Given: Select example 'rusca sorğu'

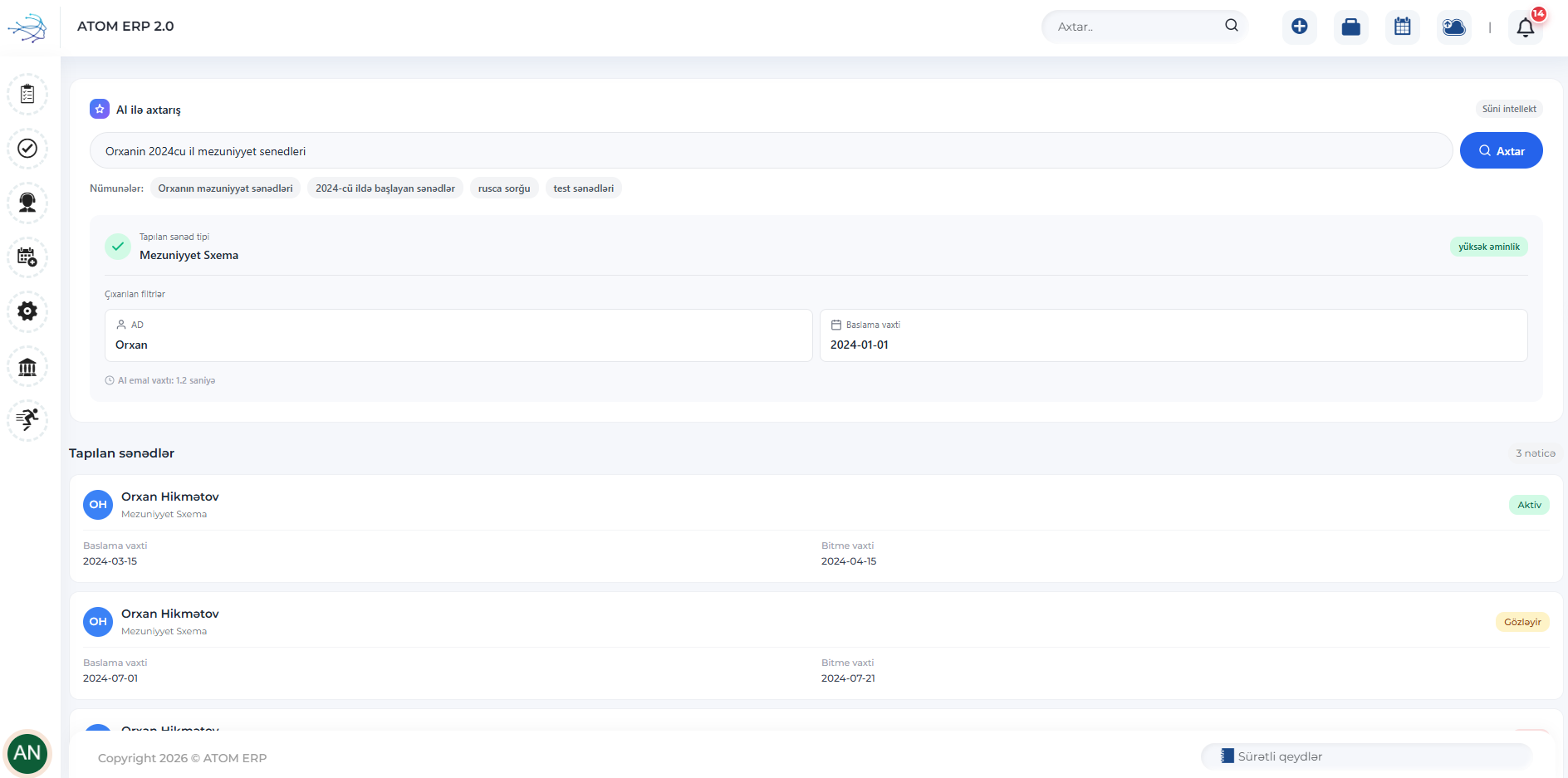Looking at the screenshot, I should coord(504,188).
